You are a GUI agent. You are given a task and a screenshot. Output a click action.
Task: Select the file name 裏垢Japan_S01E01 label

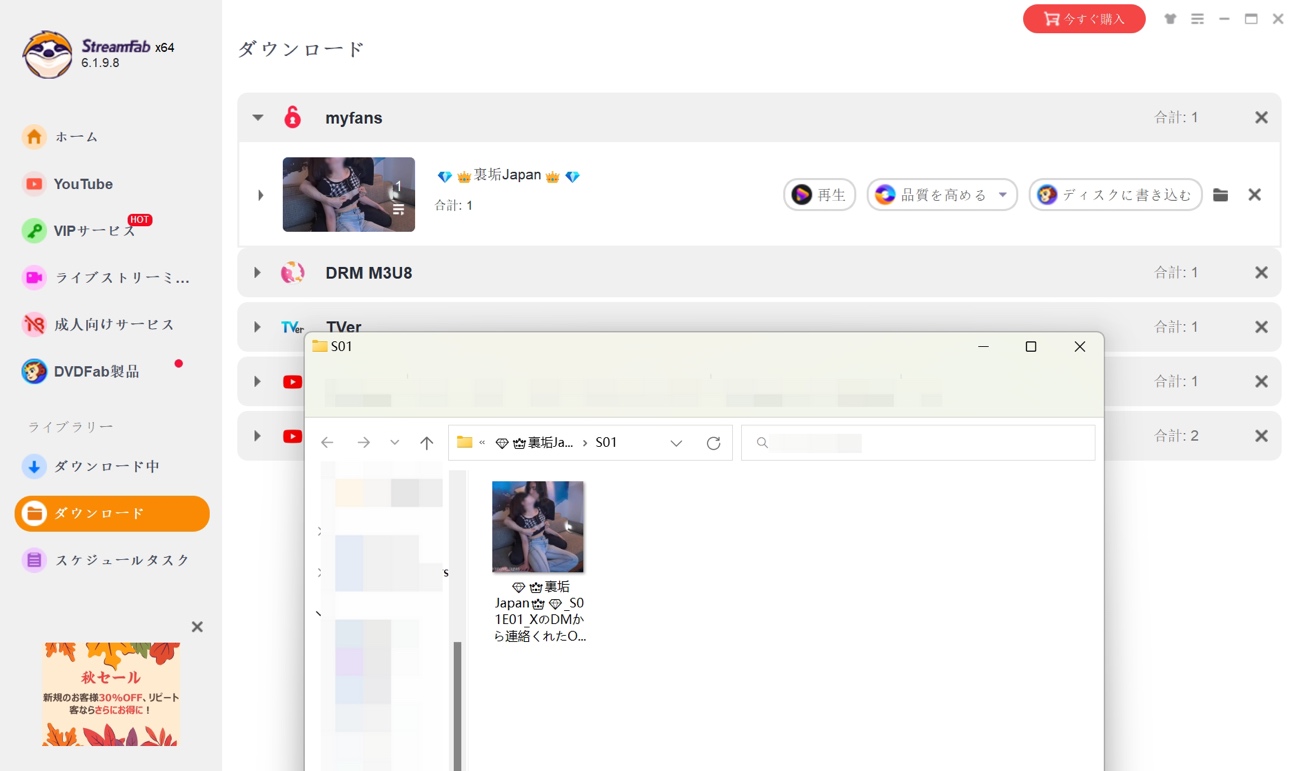pos(540,611)
